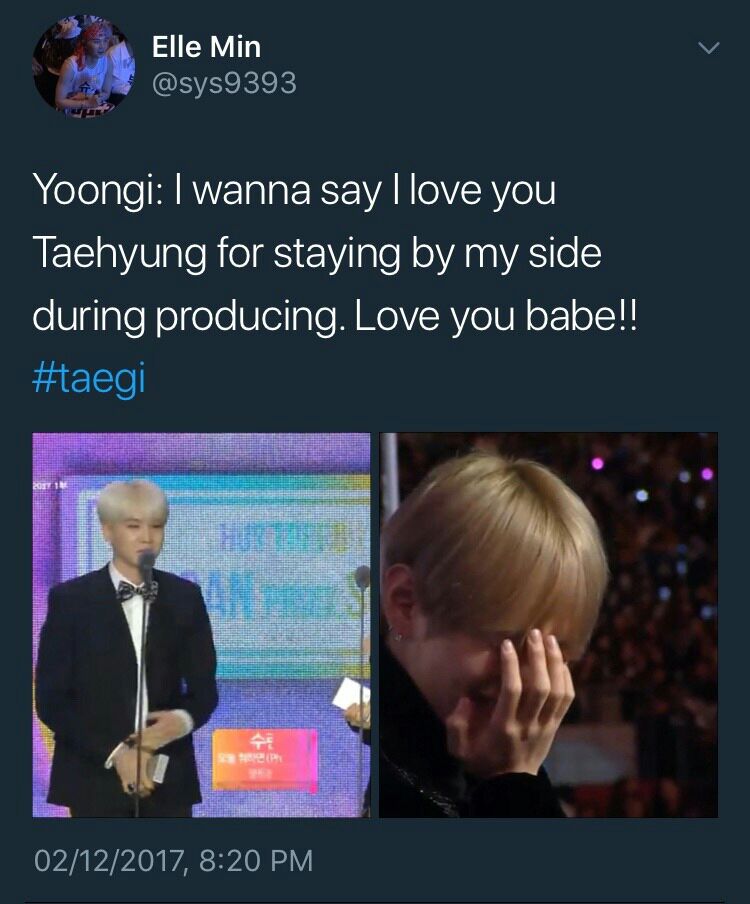
Task: Open the Elle Min profile avatar
Action: 84,67
